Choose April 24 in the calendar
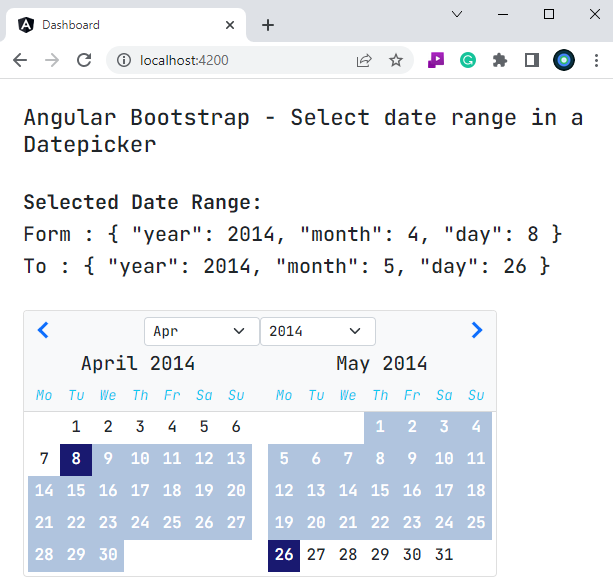 coord(140,522)
